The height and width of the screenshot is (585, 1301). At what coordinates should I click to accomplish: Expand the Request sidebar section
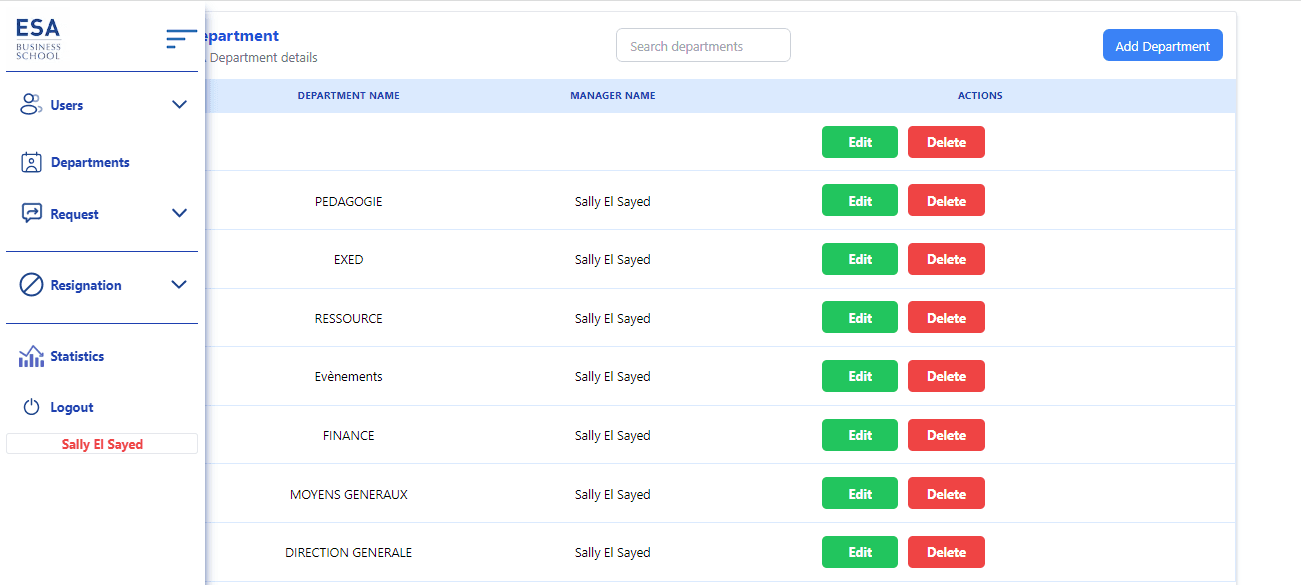point(179,212)
